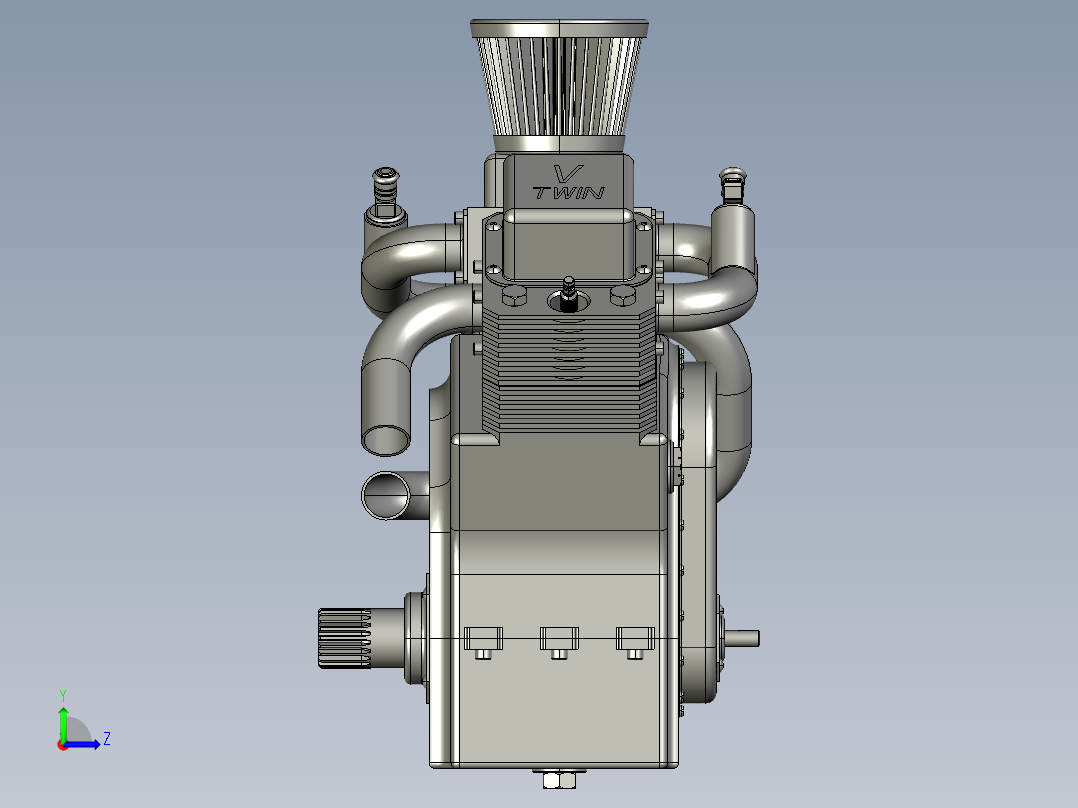
Task: Click the blue Z axis of the triad
Action: (x=84, y=743)
